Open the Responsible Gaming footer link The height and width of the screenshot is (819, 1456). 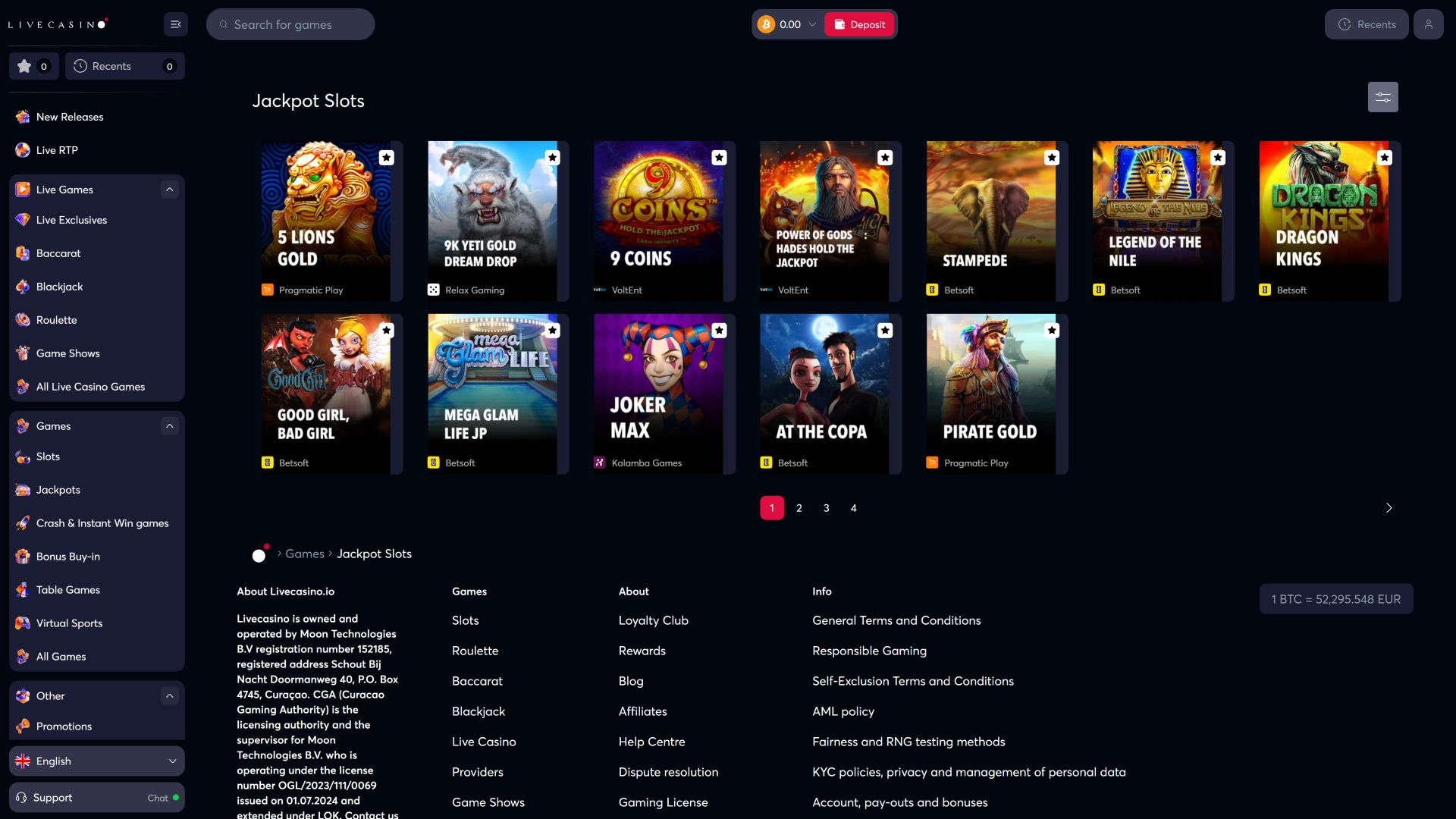(x=869, y=651)
